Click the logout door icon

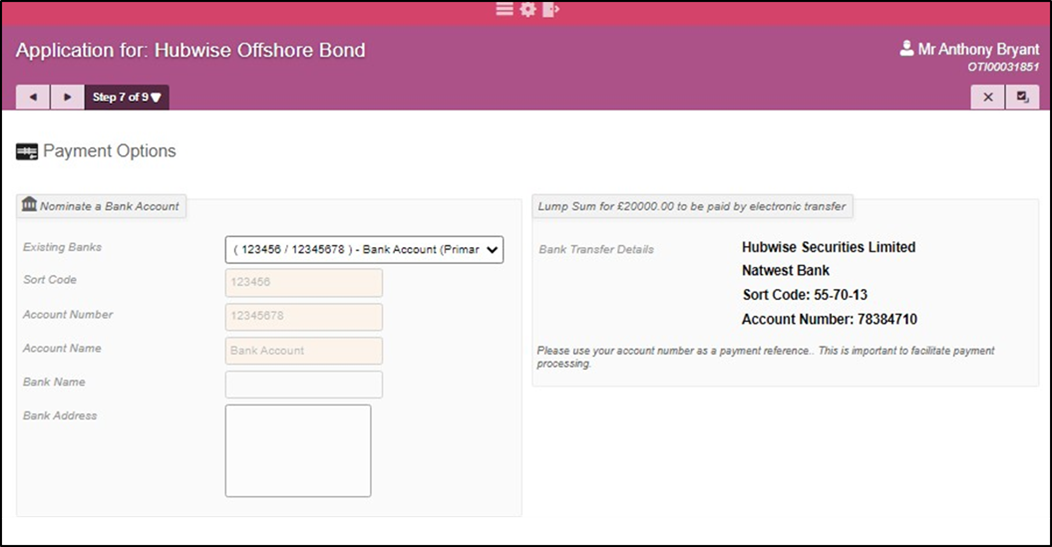point(550,9)
